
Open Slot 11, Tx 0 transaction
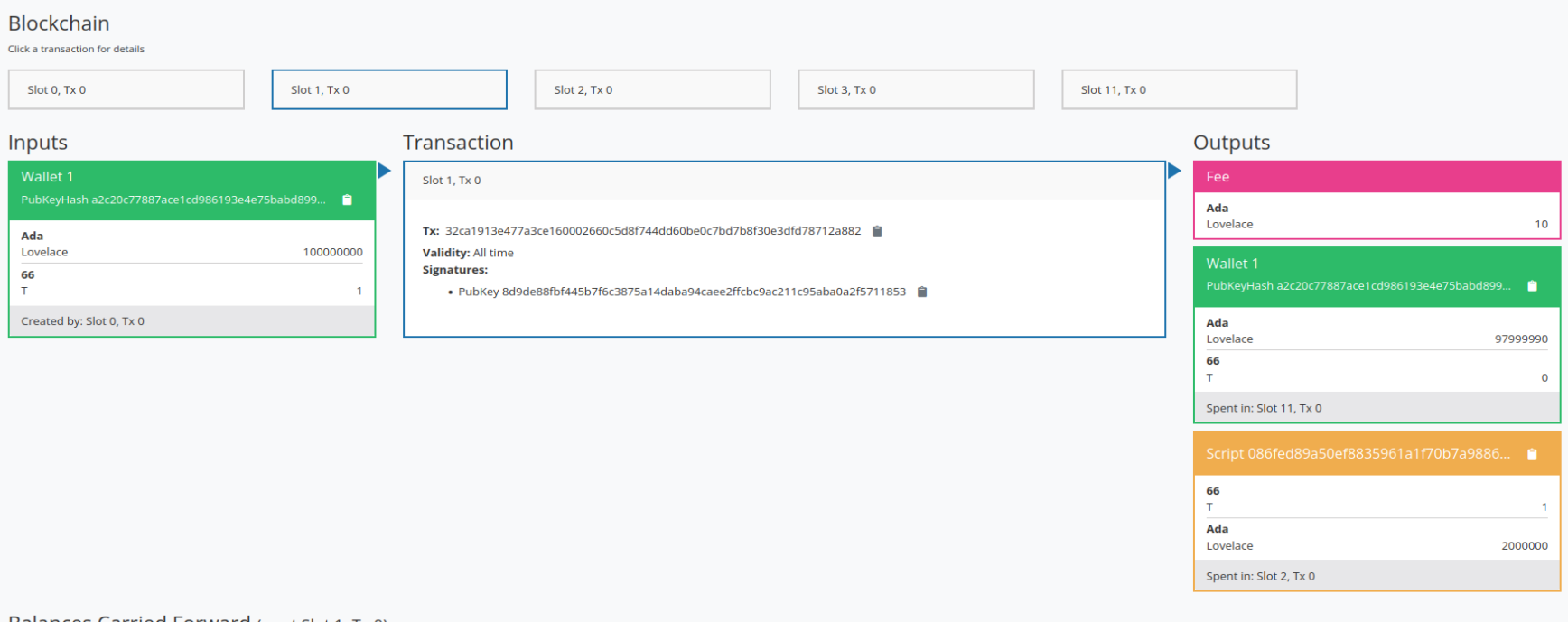(1179, 90)
